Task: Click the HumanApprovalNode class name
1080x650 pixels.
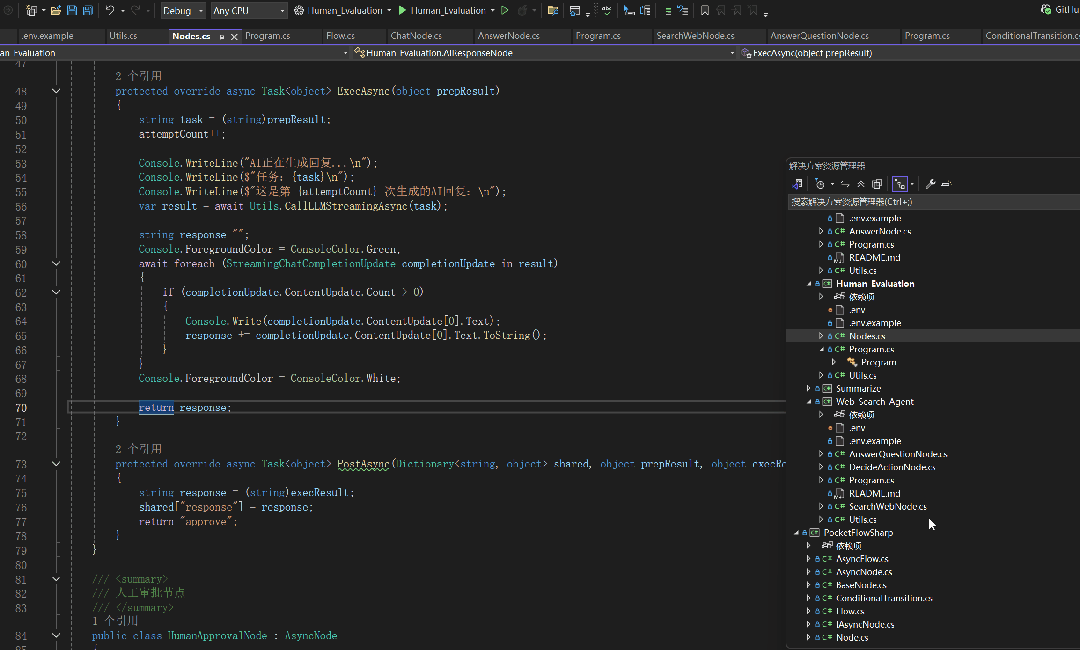Action: 217,636
